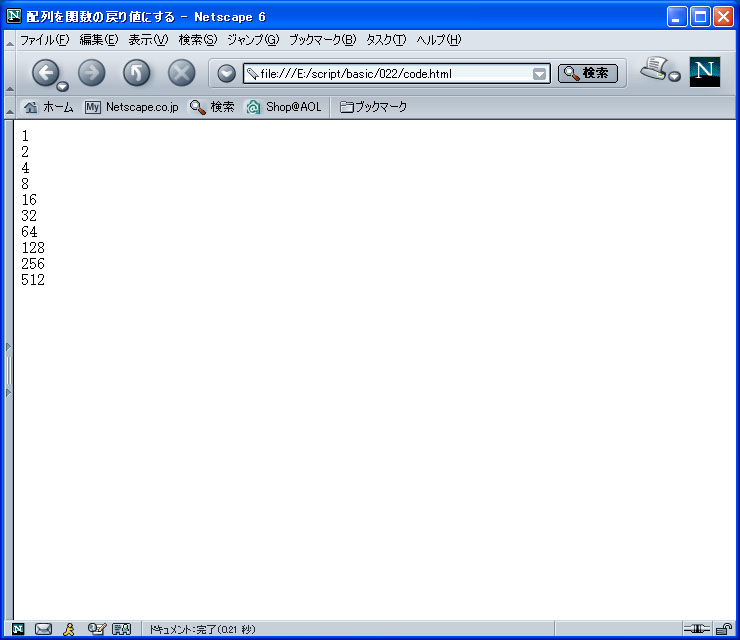
Task: Print the page with the printer icon
Action: tap(655, 68)
